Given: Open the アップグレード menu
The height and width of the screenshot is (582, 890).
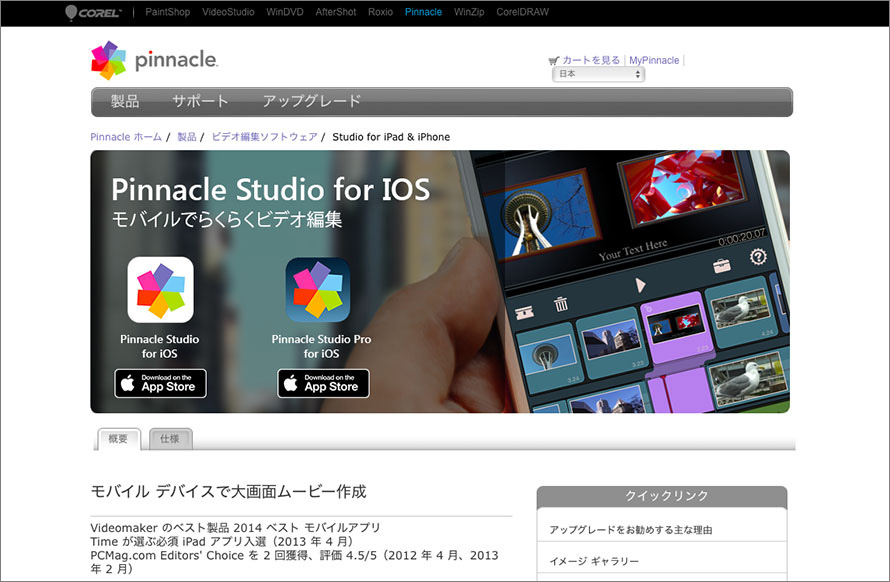Looking at the screenshot, I should click(x=311, y=101).
